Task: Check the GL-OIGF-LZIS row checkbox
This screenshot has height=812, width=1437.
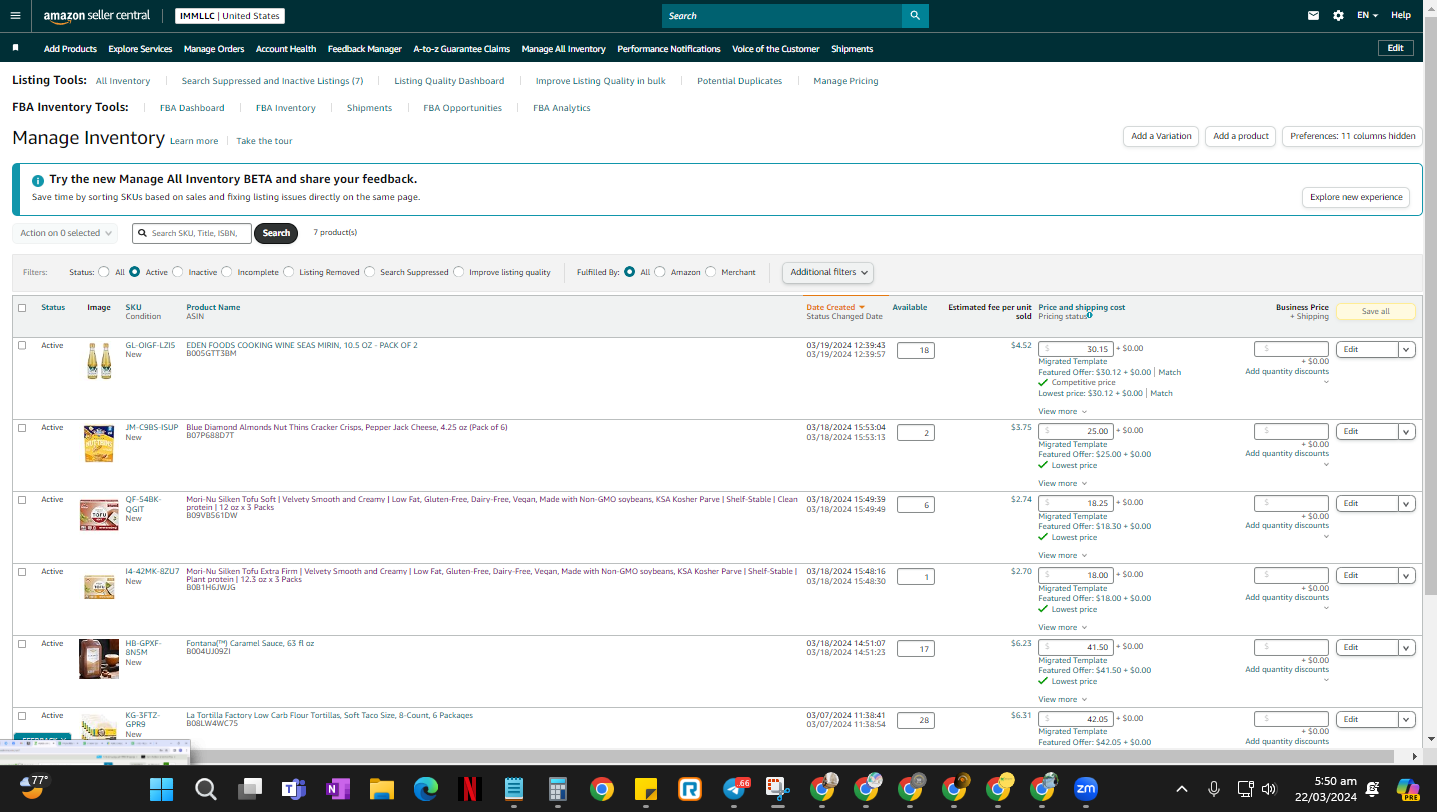Action: tap(22, 345)
